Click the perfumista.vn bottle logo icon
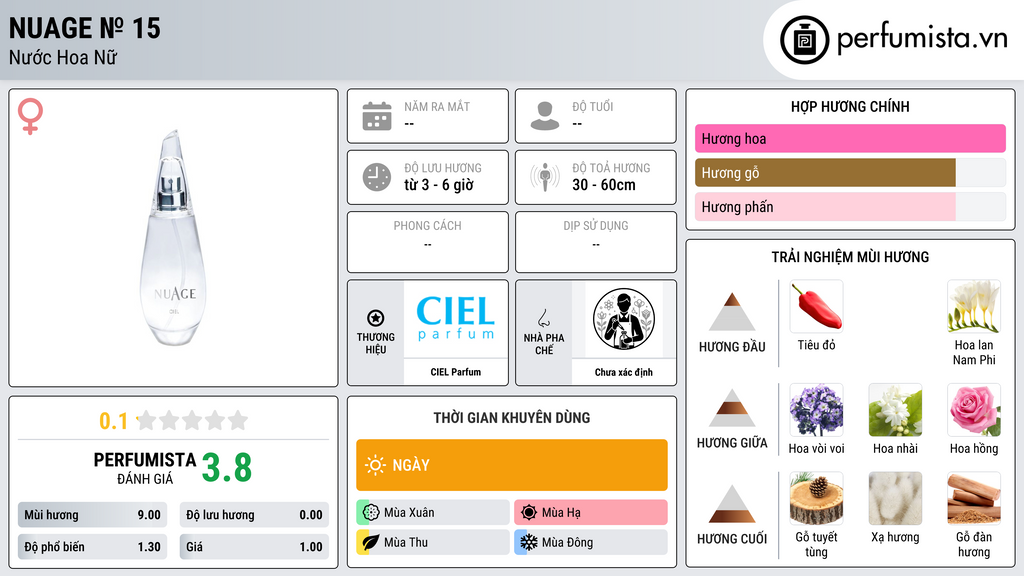This screenshot has height=576, width=1024. (805, 40)
